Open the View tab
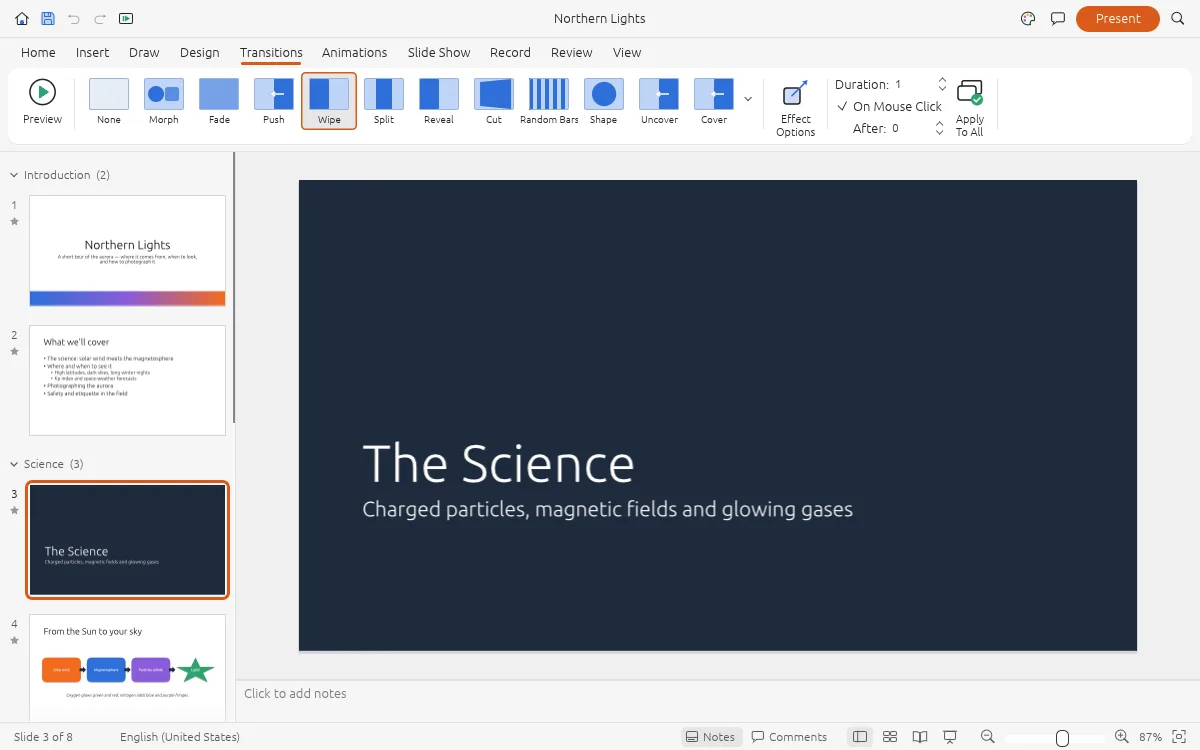Viewport: 1200px width, 750px height. pos(627,52)
